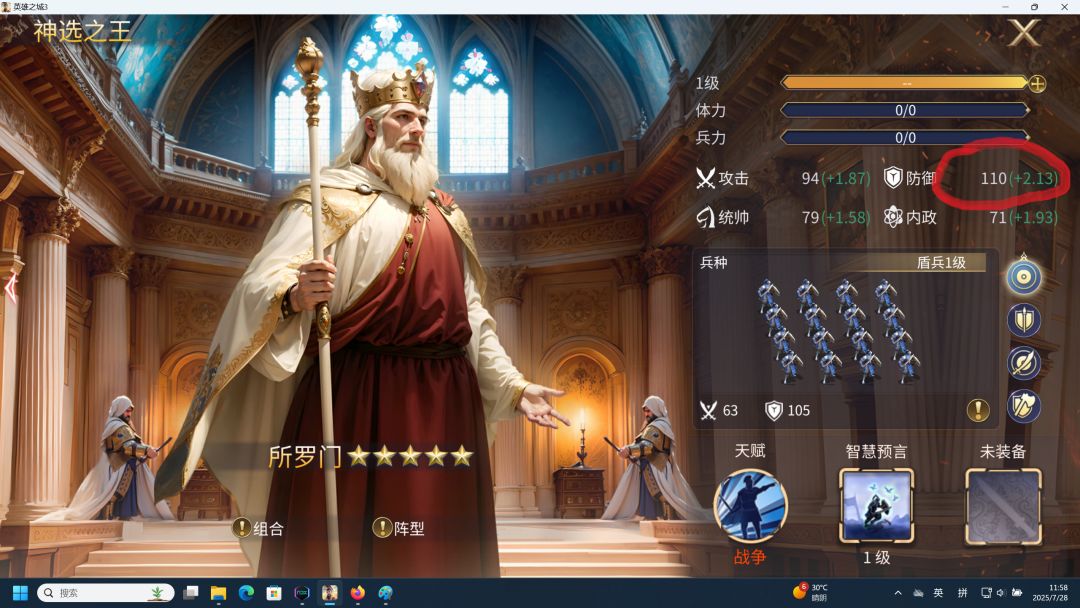
Task: Open volume control in system tray
Action: pos(1001,593)
